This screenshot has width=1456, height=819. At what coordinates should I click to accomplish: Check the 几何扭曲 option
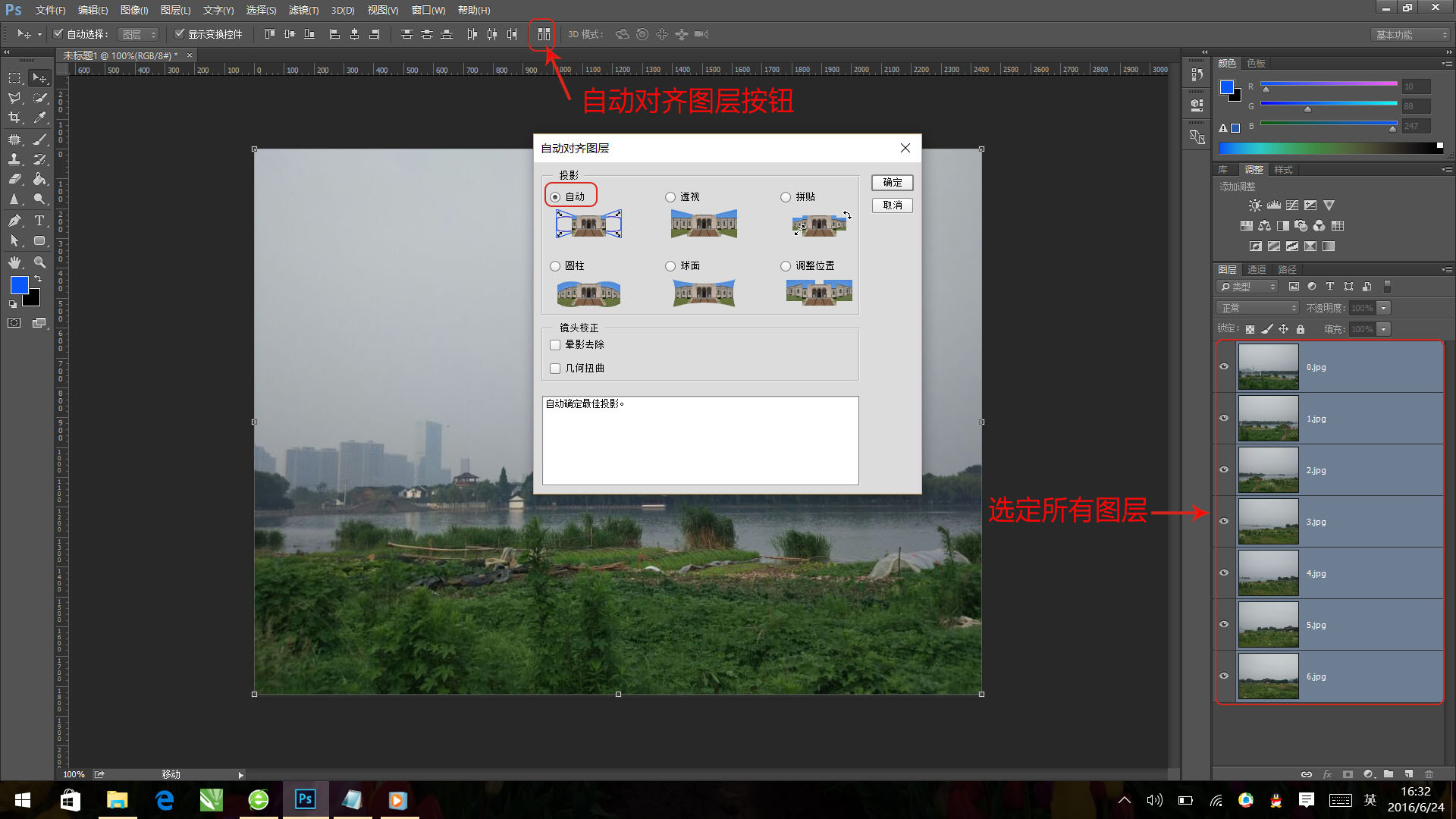555,369
